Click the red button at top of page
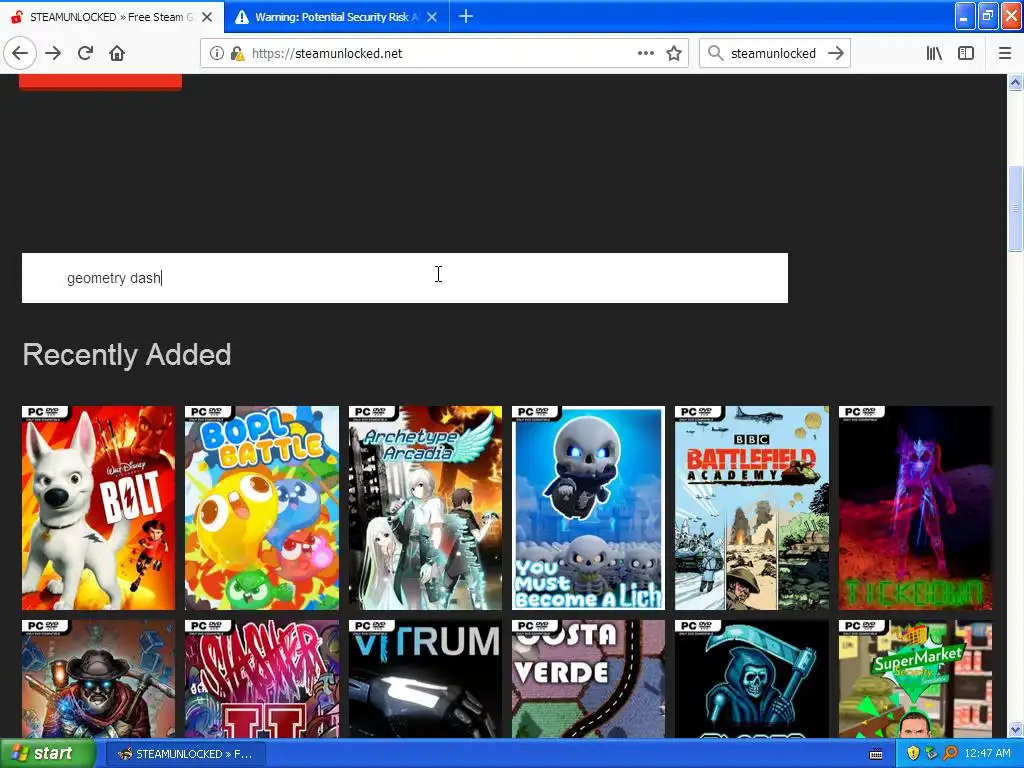The image size is (1024, 768). point(101,82)
